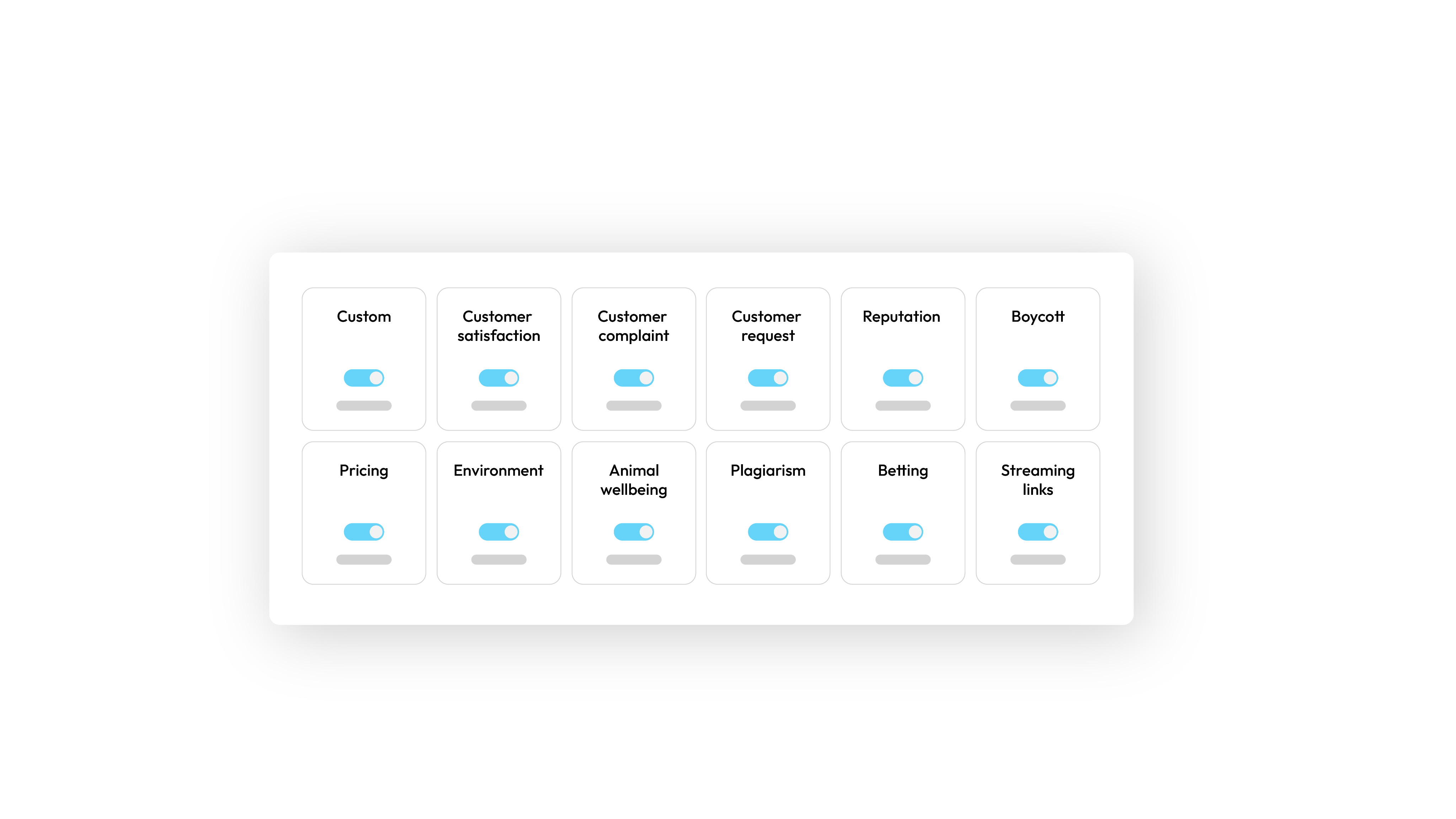Toggle the Custom category switch

363,378
